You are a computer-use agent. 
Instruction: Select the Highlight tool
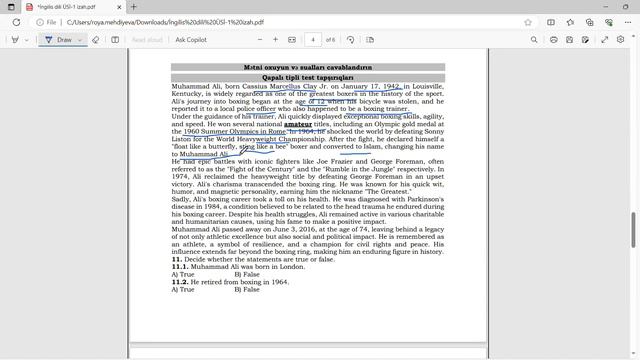[15, 40]
